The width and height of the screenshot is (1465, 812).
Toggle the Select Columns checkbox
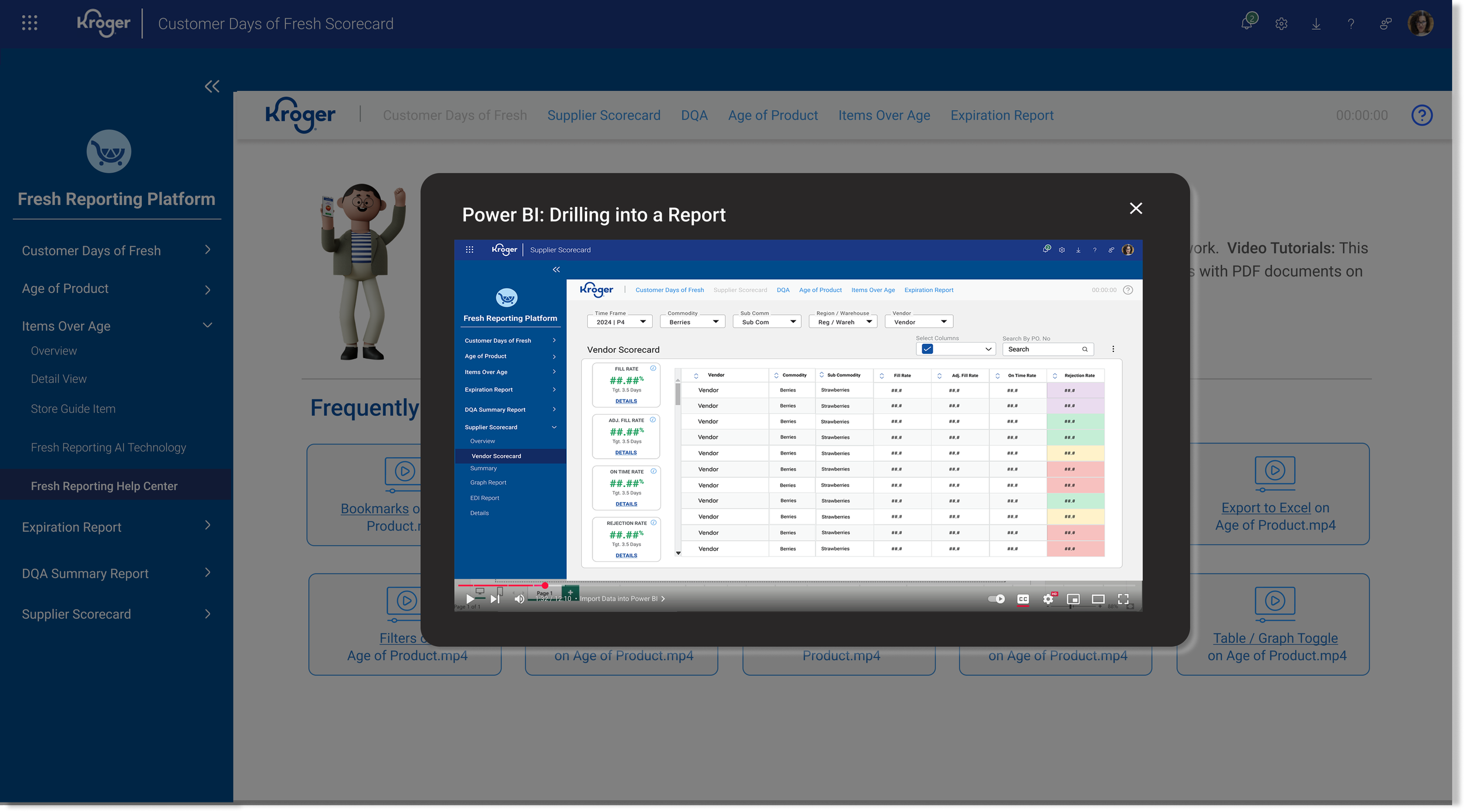click(927, 349)
